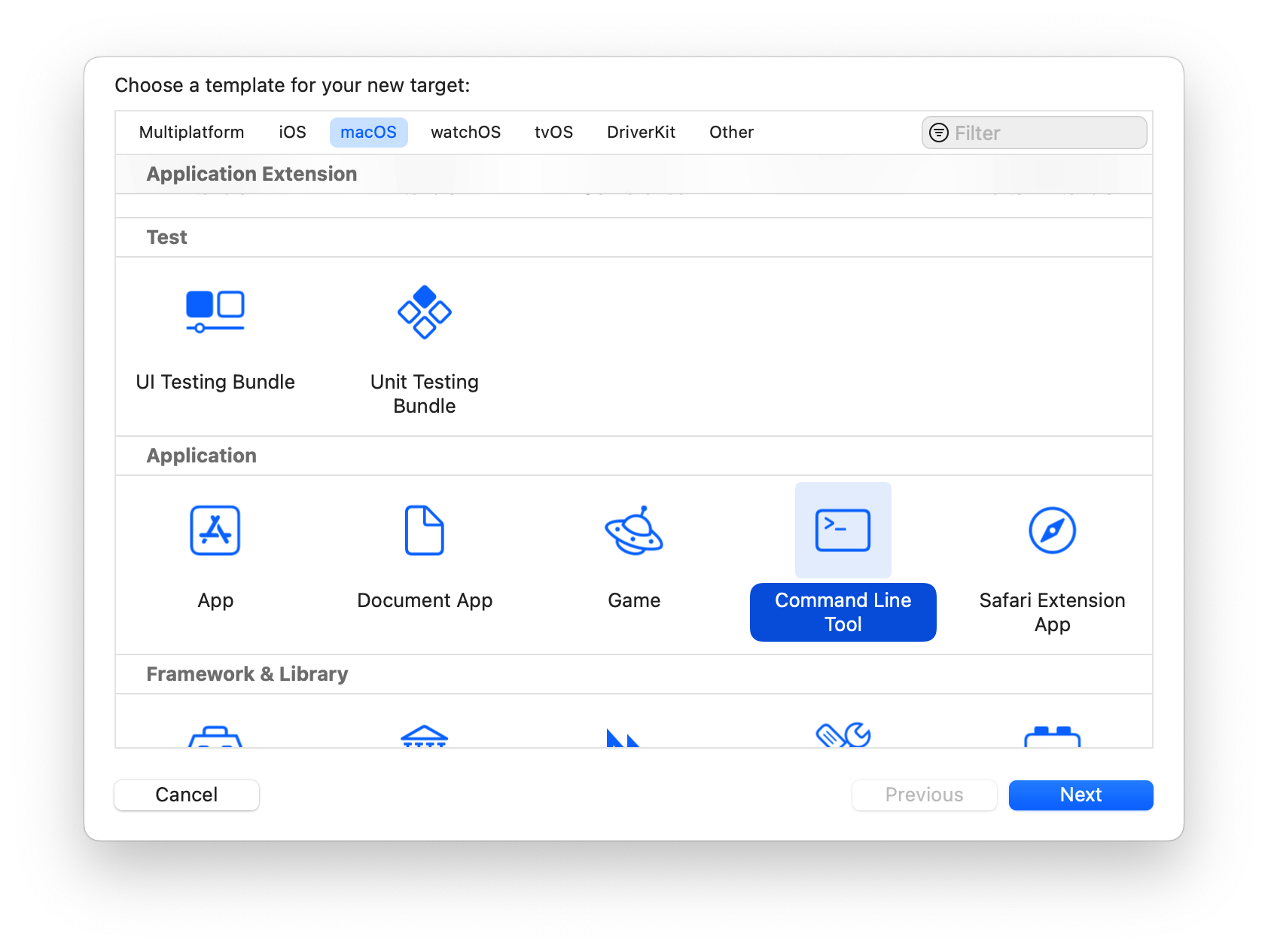Switch to the iOS platform tab

click(292, 133)
